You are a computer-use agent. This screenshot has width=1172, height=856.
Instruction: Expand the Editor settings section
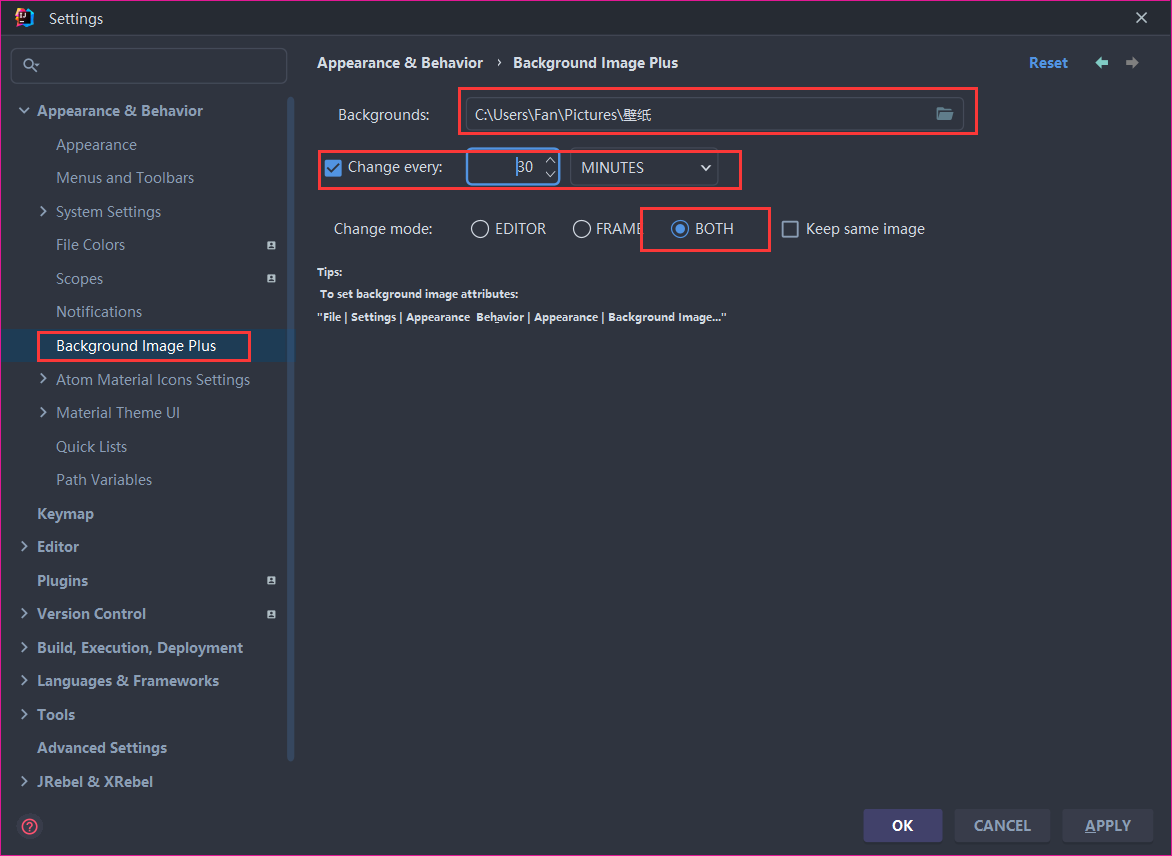(24, 546)
